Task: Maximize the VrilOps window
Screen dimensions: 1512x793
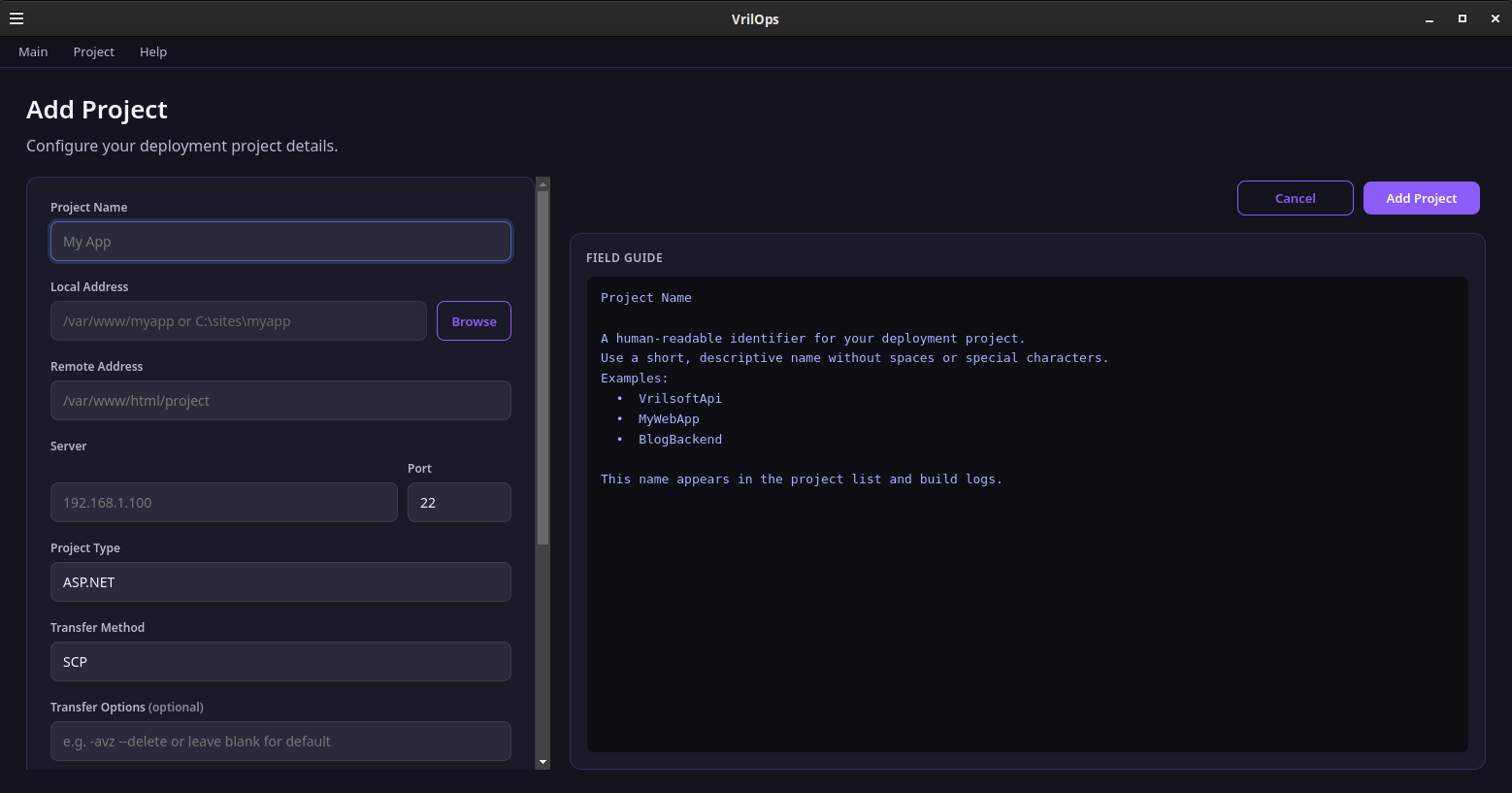Action: point(1463,18)
